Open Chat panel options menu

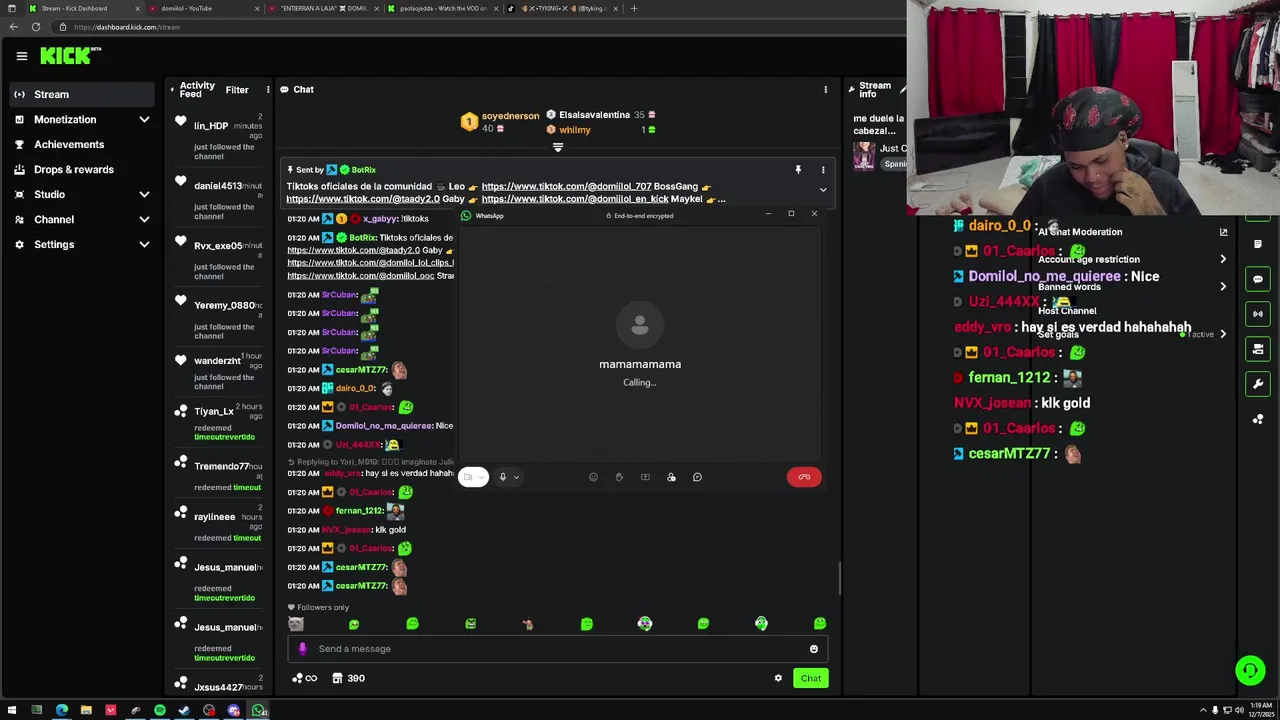click(x=825, y=90)
